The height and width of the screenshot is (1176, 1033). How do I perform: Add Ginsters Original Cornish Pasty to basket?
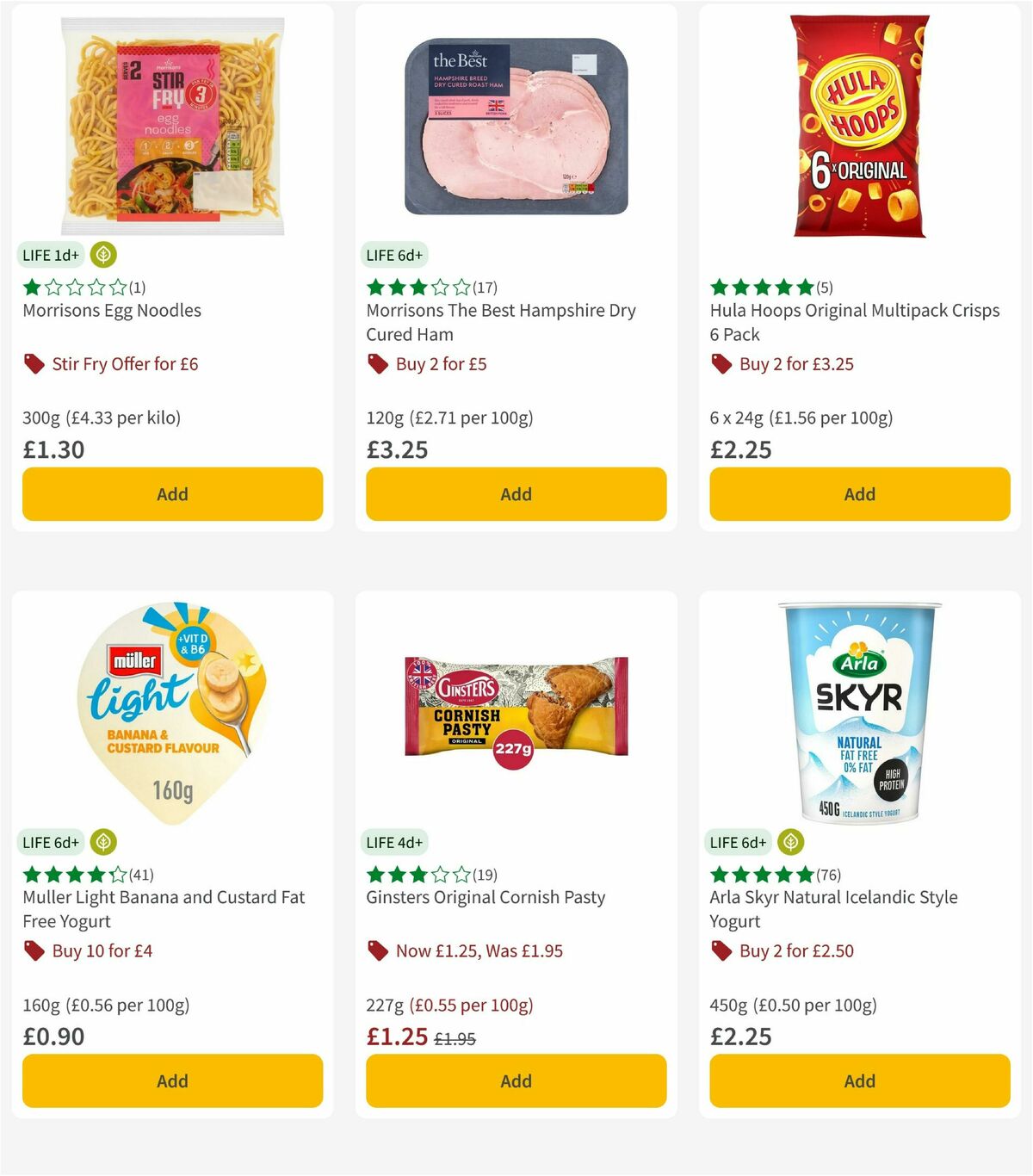tap(515, 1080)
